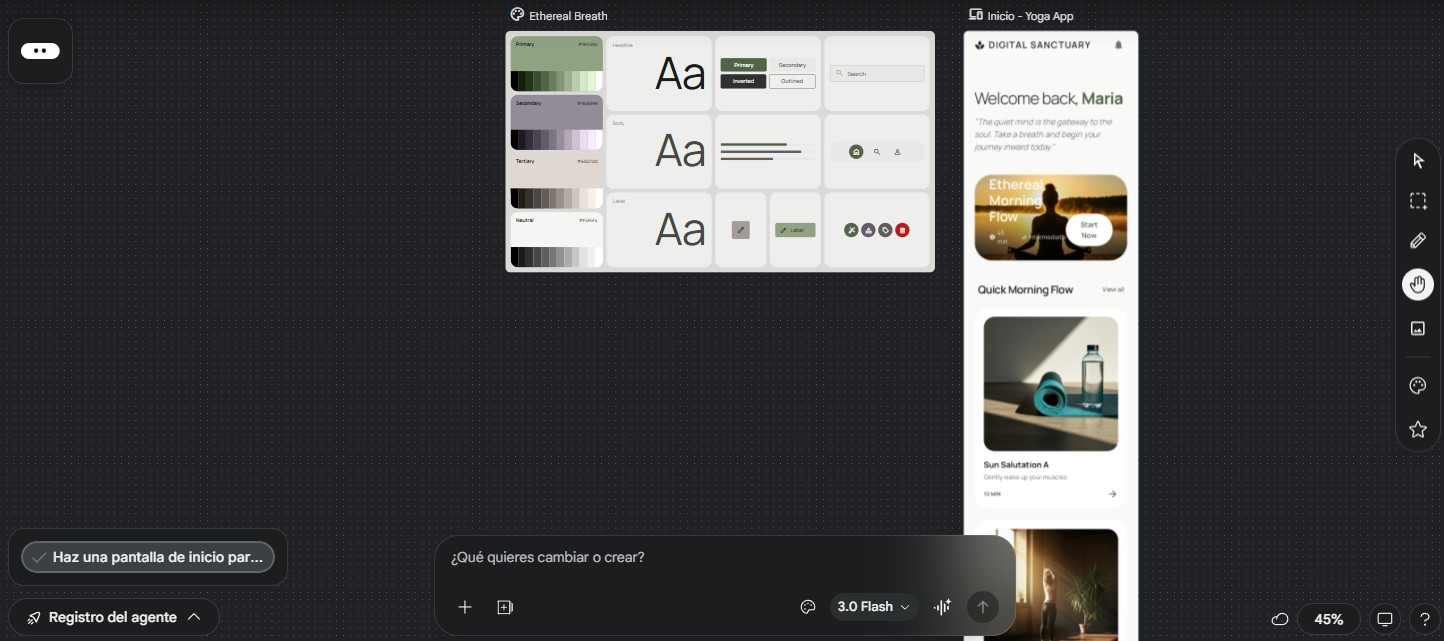The height and width of the screenshot is (641, 1444).
Task: Expand the Registro del agente panel
Action: (x=114, y=617)
